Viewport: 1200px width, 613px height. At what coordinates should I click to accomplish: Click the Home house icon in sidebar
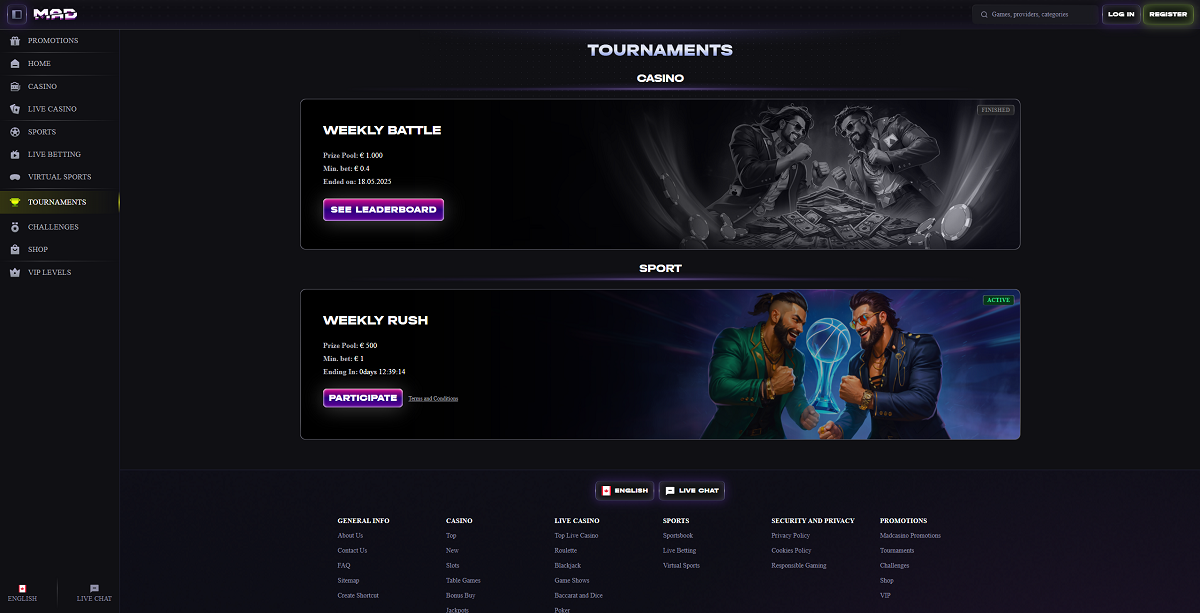(x=14, y=64)
